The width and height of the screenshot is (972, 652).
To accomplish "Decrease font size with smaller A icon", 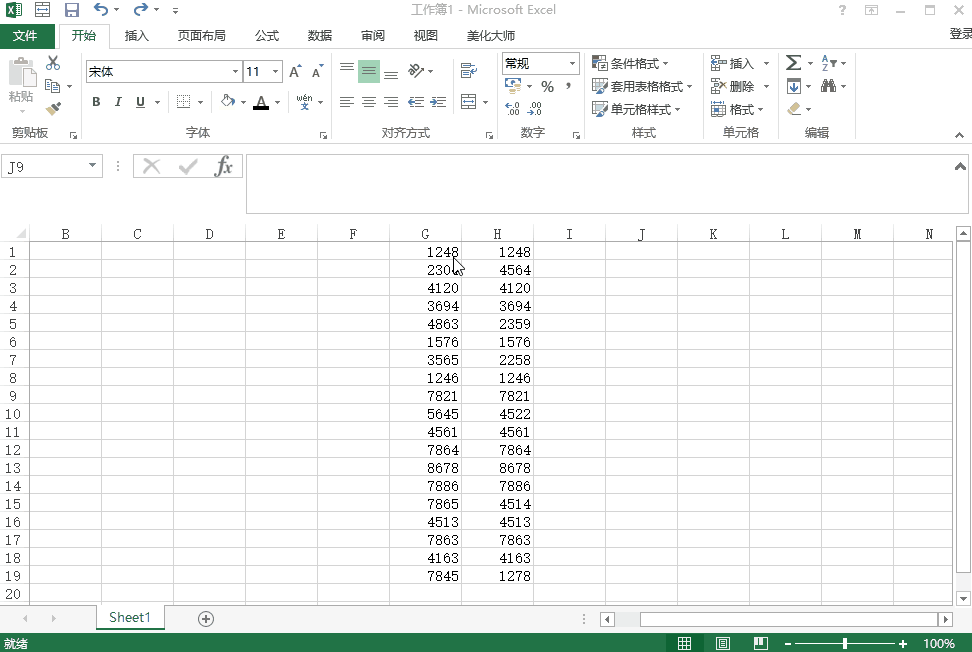I will click(317, 71).
